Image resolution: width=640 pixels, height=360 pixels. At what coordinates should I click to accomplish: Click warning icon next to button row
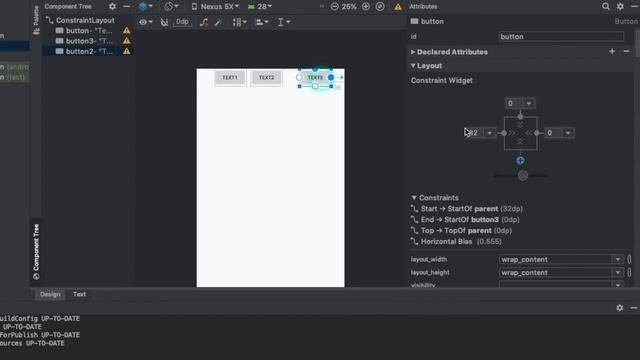pos(127,31)
